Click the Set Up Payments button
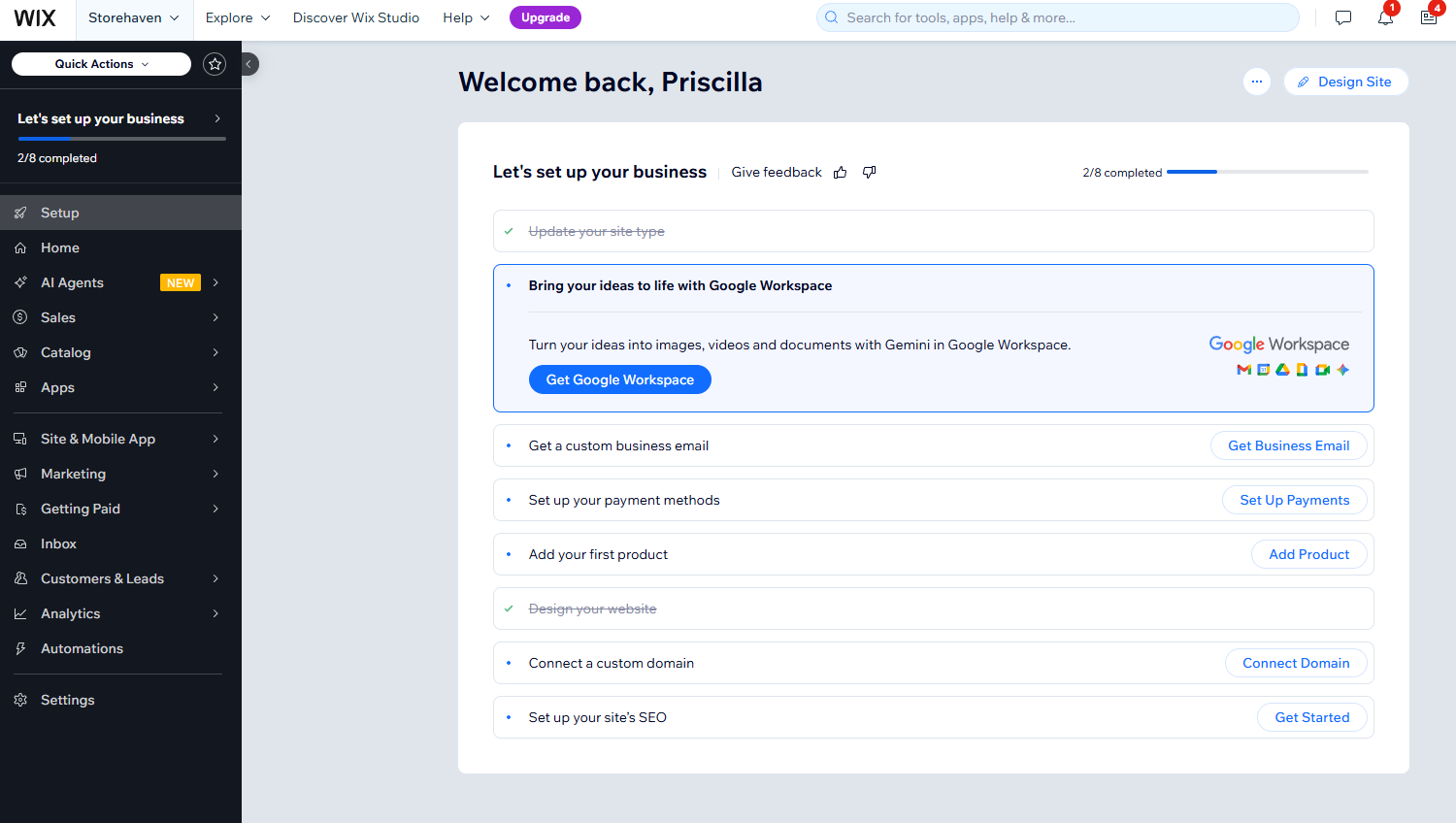 tap(1294, 500)
